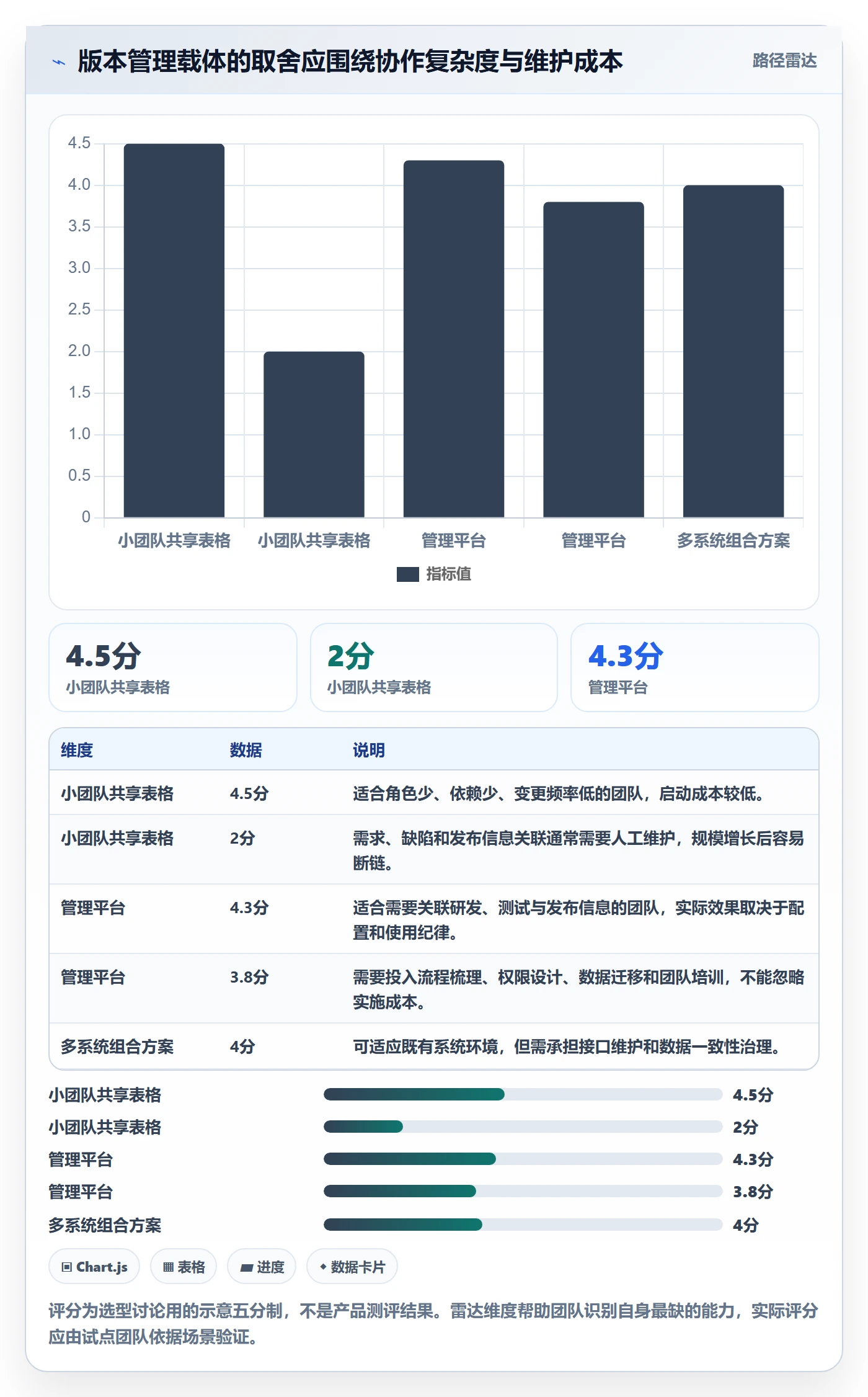Select the footnote starting 评分为选型讨论用的示意五分制
Image resolution: width=868 pixels, height=1397 pixels.
433,1324
